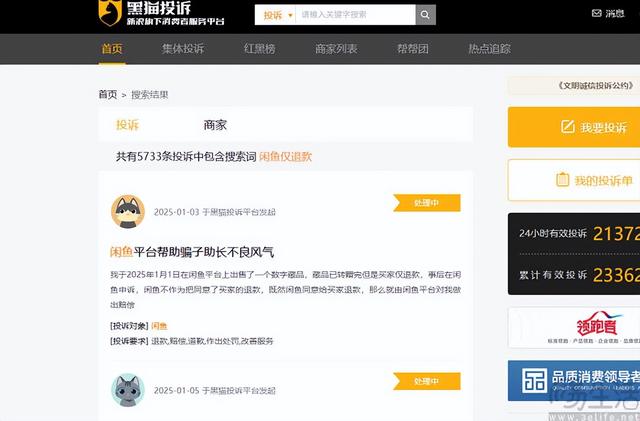Open the 消息 envelope icon
The image size is (640, 421).
tap(595, 14)
